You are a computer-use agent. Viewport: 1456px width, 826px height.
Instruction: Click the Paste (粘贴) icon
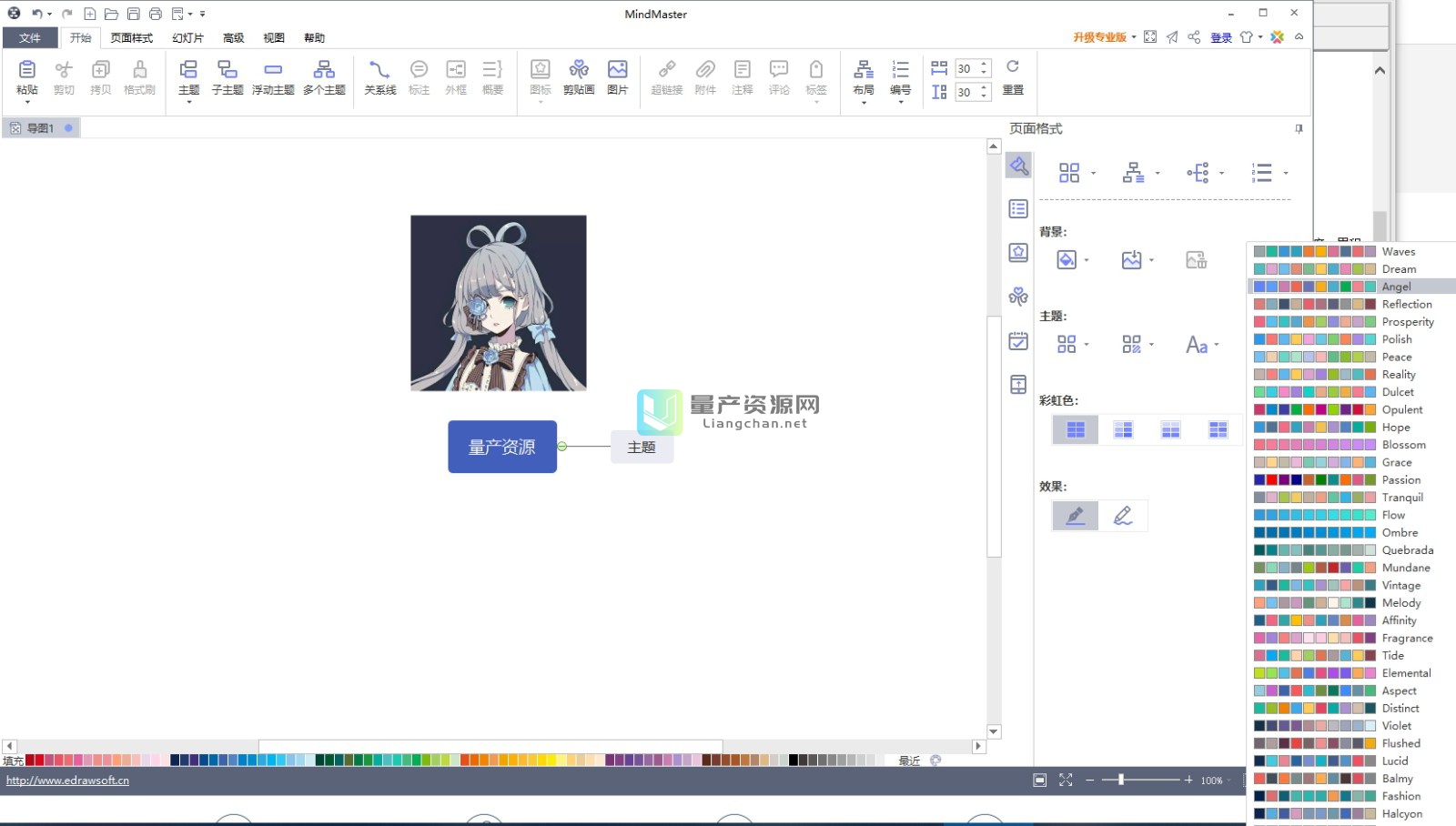click(27, 70)
